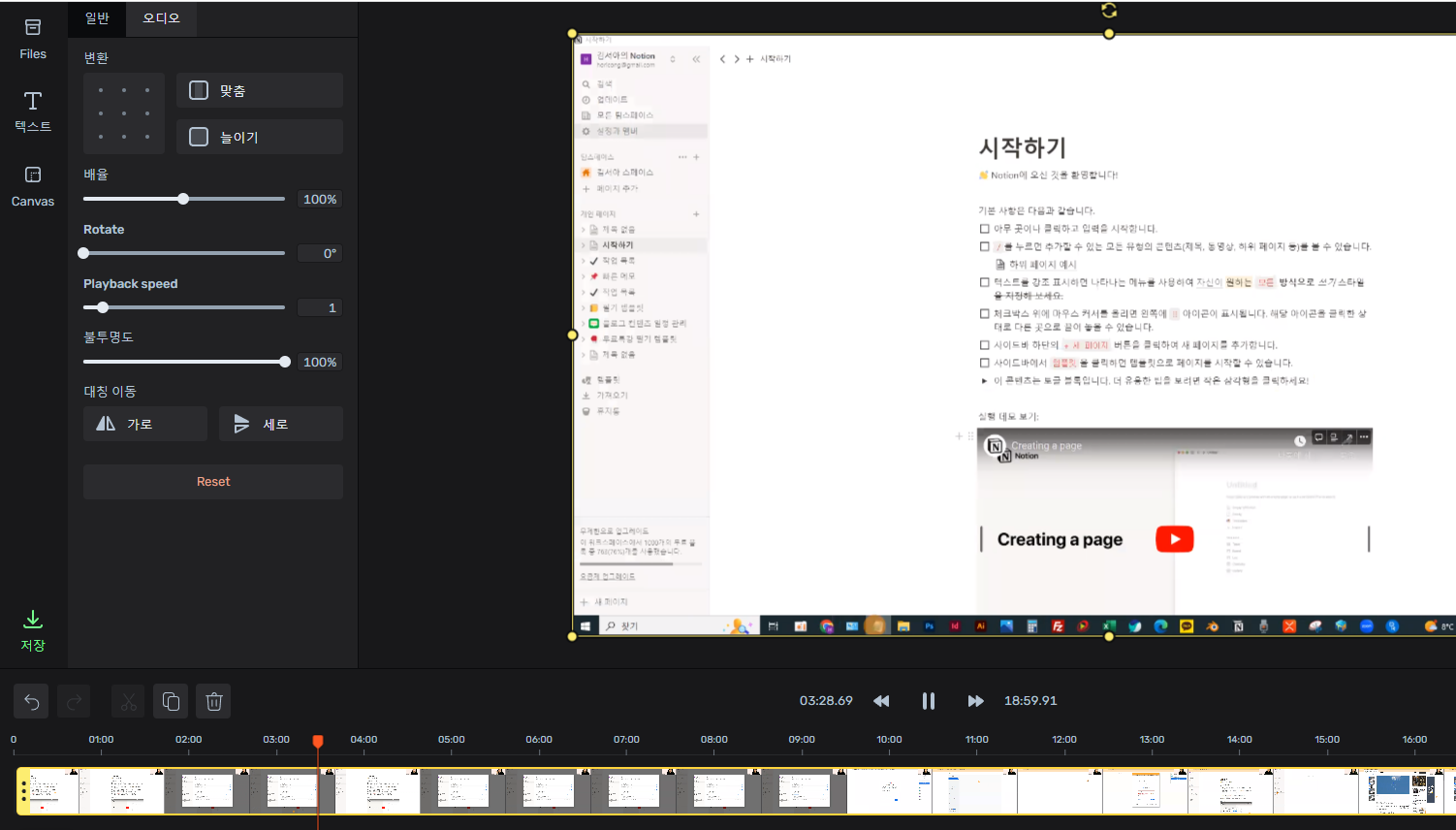Delete the selected clip with trash icon
Viewport: 1456px width, 830px height.
pyautogui.click(x=214, y=701)
